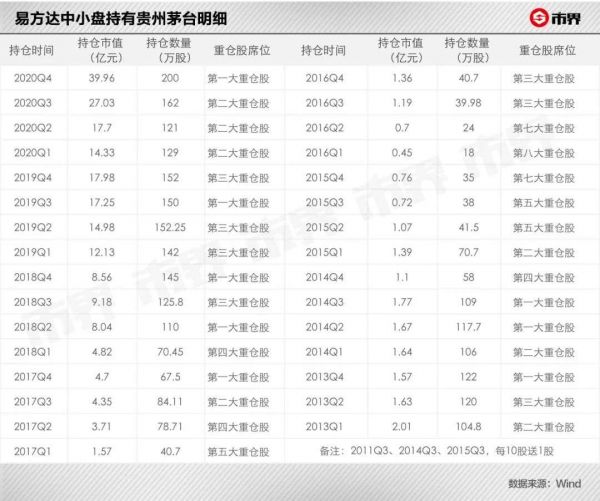Select the 39.96 market value cell

[102, 77]
